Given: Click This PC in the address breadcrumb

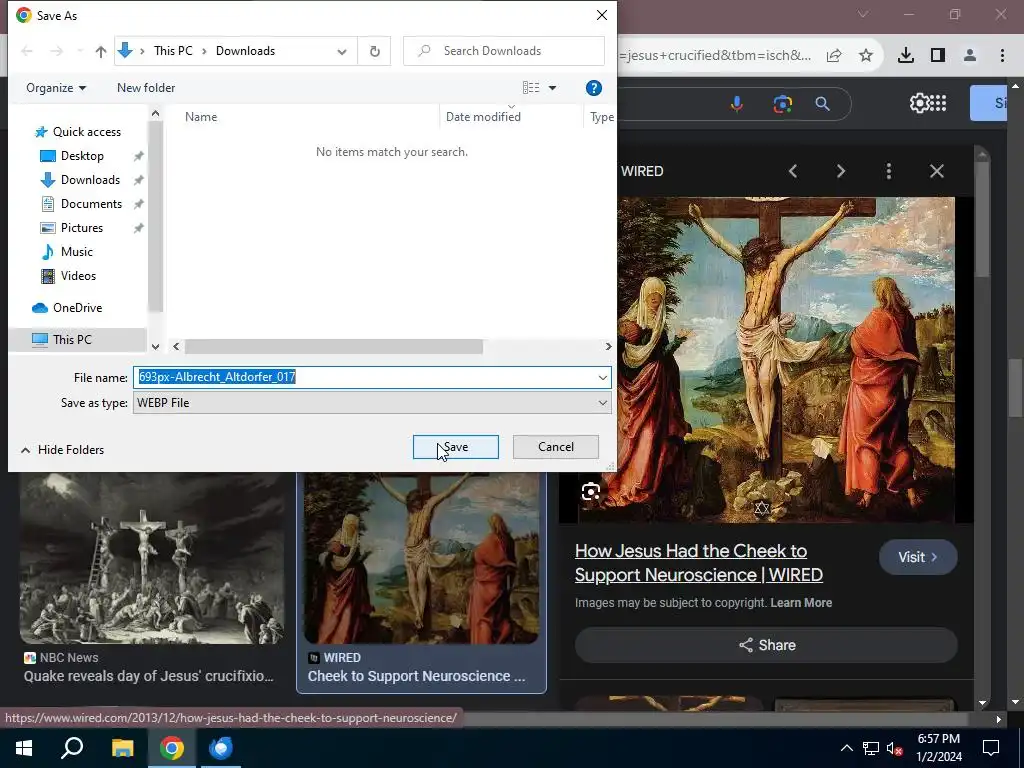Looking at the screenshot, I should point(173,51).
